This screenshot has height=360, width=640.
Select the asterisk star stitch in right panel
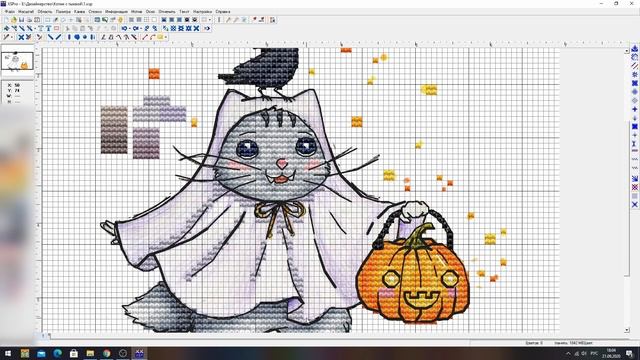[635, 75]
